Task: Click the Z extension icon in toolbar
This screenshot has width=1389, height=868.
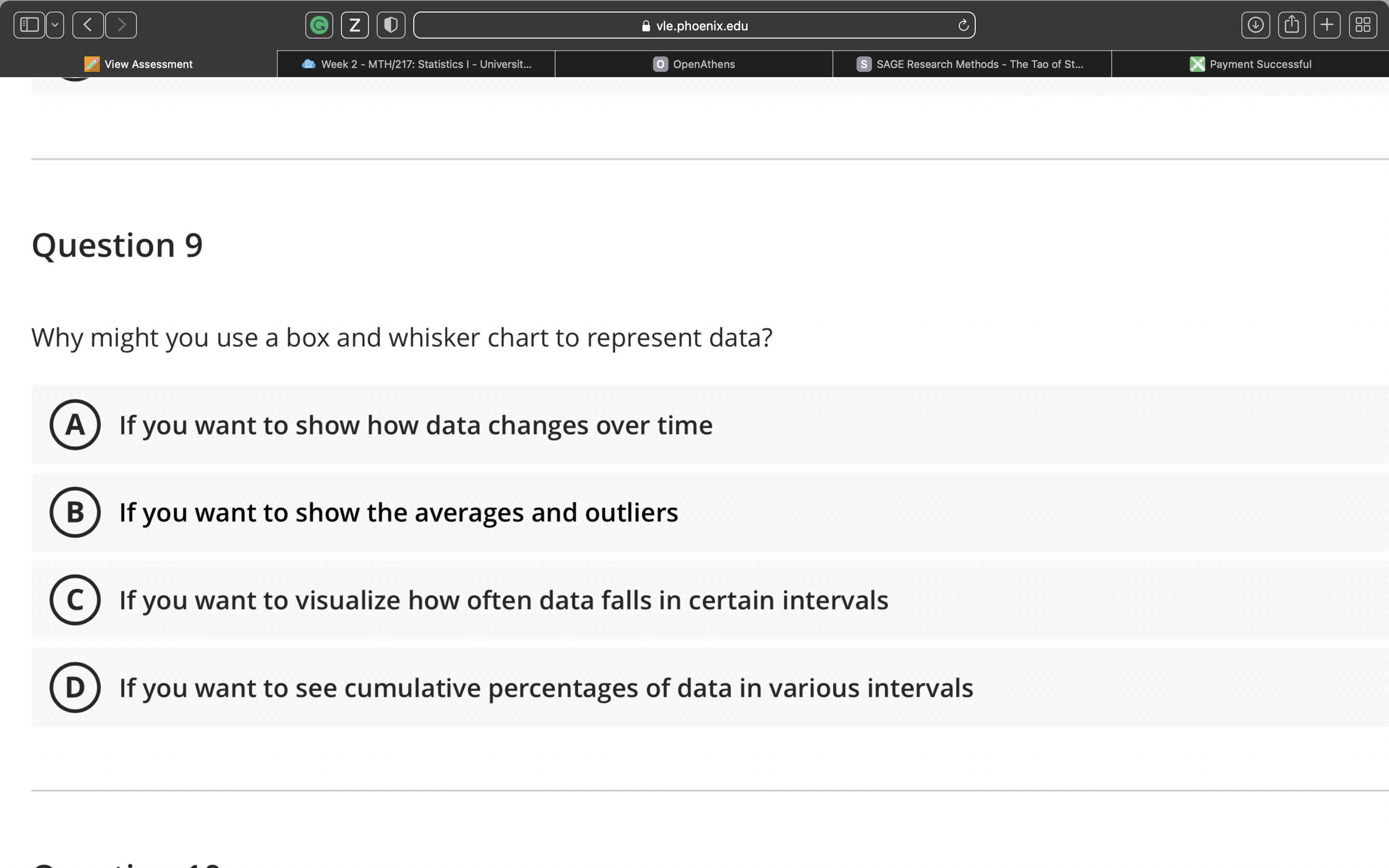Action: click(354, 25)
